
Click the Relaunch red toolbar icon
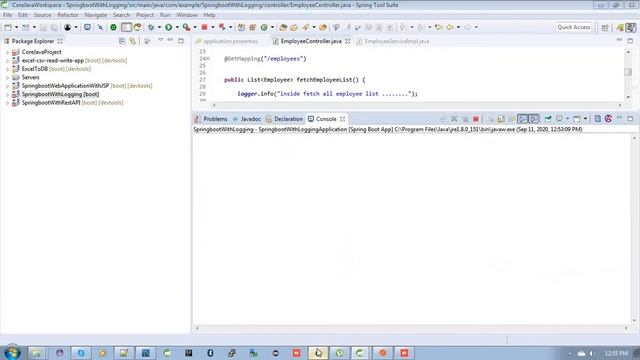(x=222, y=27)
